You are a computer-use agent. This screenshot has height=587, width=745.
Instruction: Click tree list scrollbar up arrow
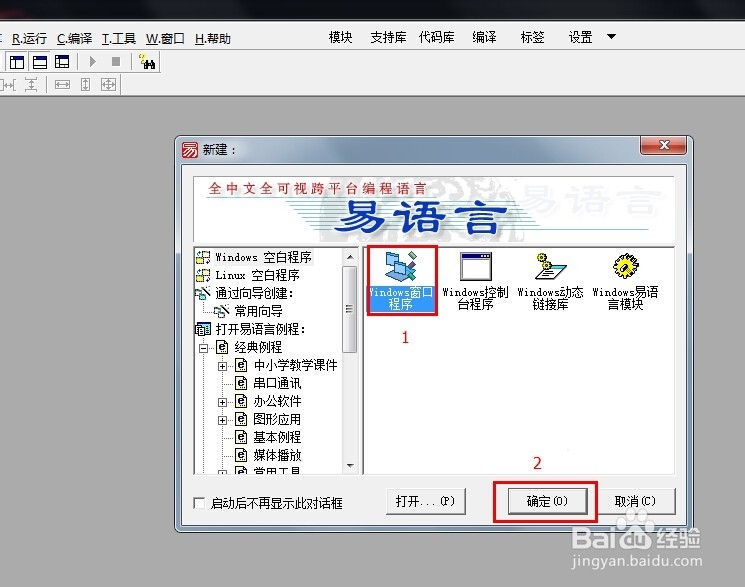click(x=350, y=257)
